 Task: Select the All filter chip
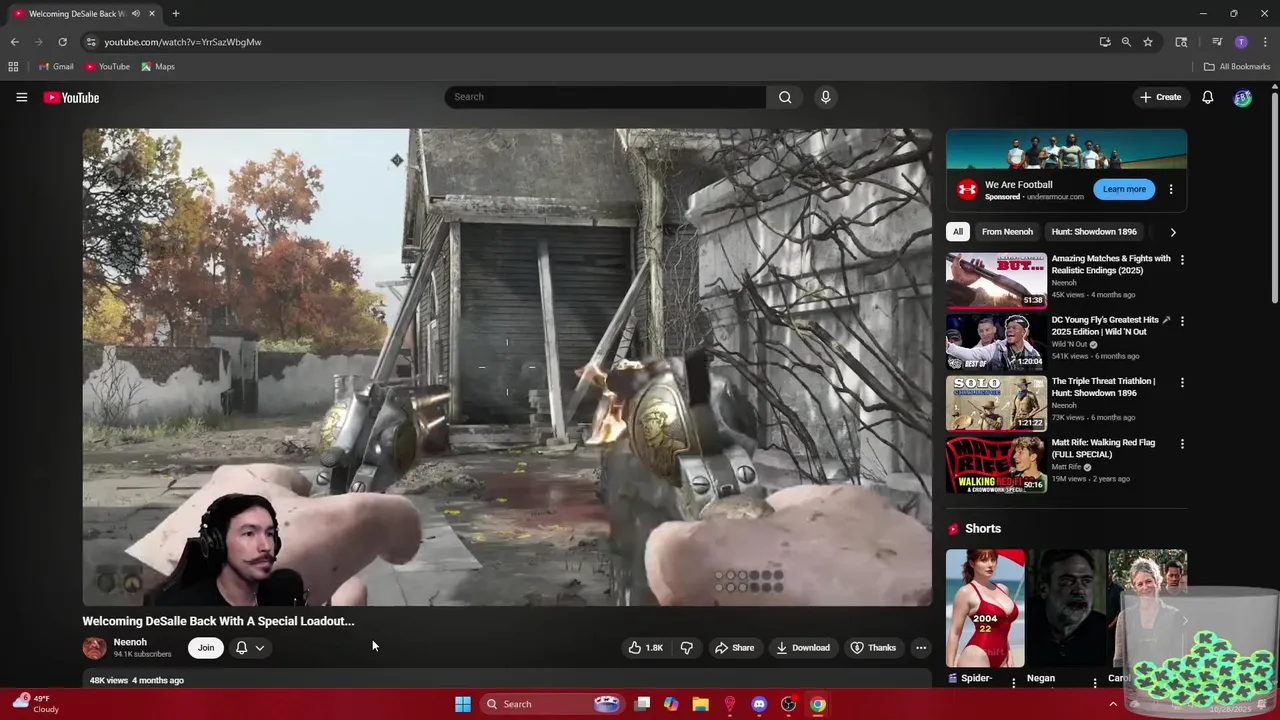pyautogui.click(x=958, y=232)
